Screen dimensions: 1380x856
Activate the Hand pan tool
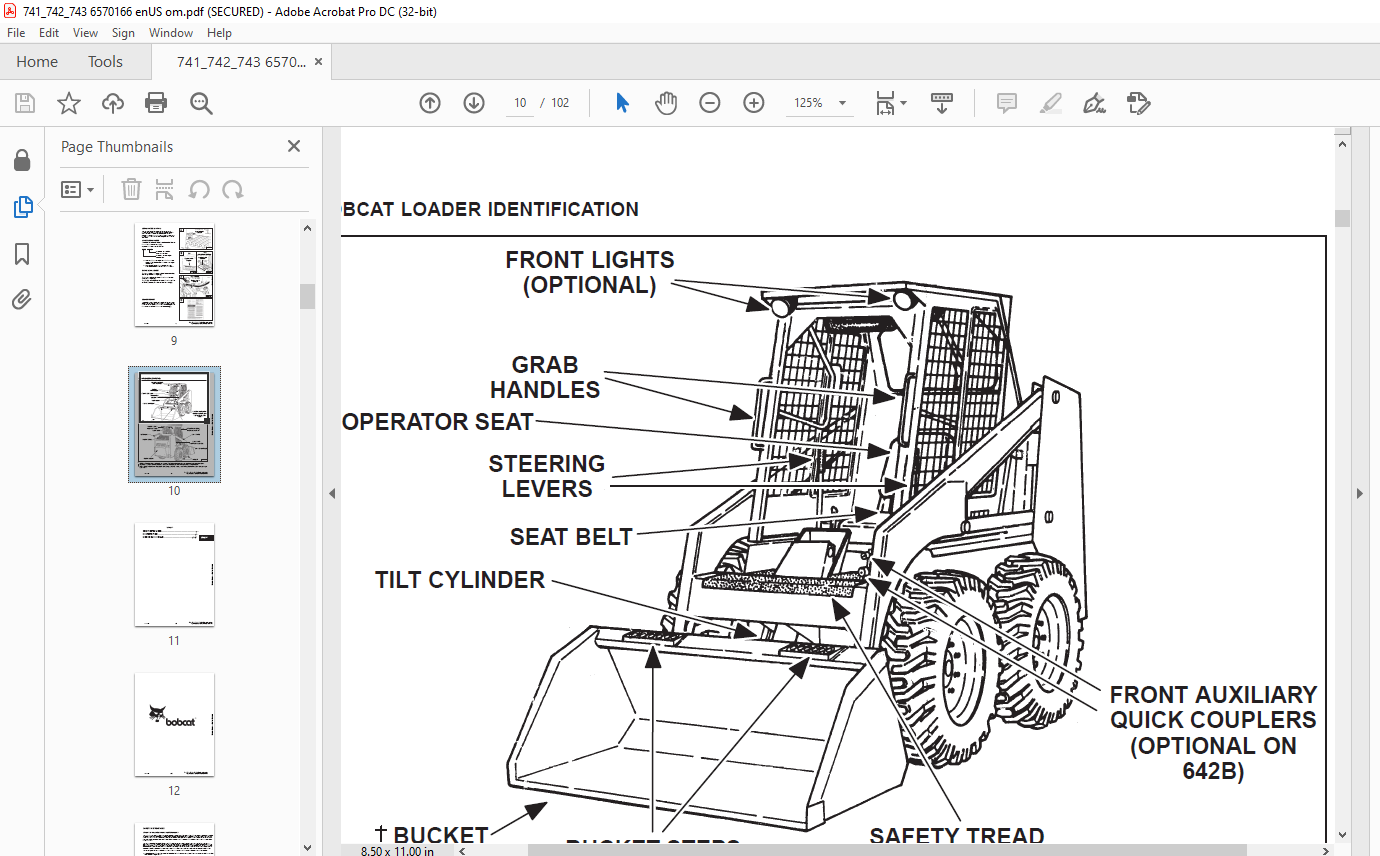[x=666, y=103]
